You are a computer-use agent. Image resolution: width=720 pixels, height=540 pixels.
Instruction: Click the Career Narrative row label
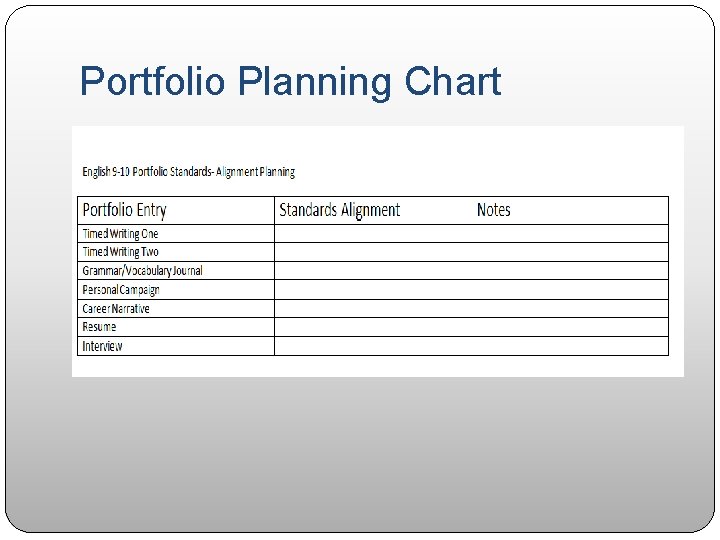pos(116,309)
